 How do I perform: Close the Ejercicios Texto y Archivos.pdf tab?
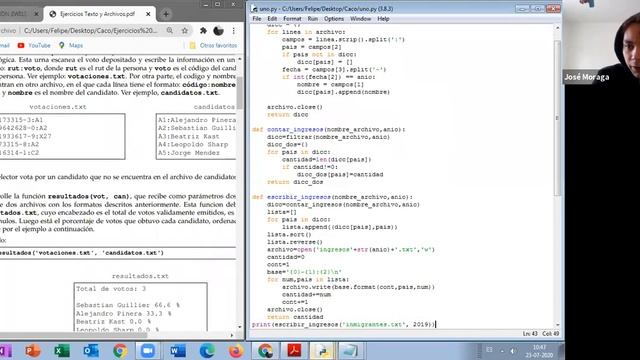[x=148, y=14]
